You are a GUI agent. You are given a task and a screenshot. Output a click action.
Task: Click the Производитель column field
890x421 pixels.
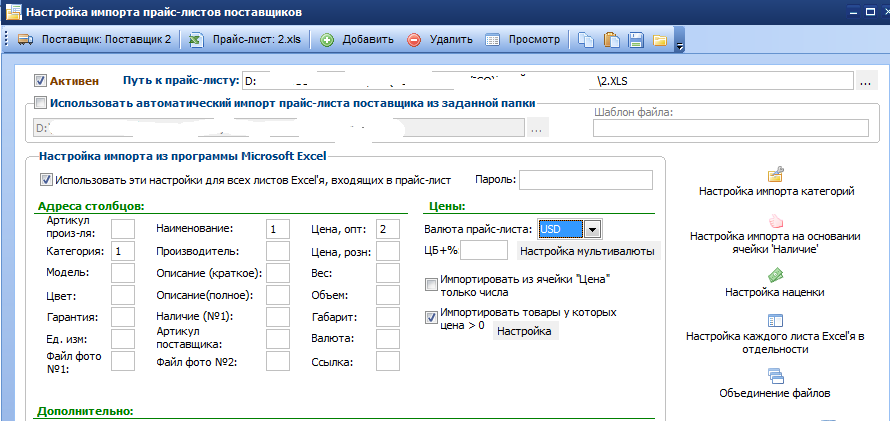coord(278,251)
